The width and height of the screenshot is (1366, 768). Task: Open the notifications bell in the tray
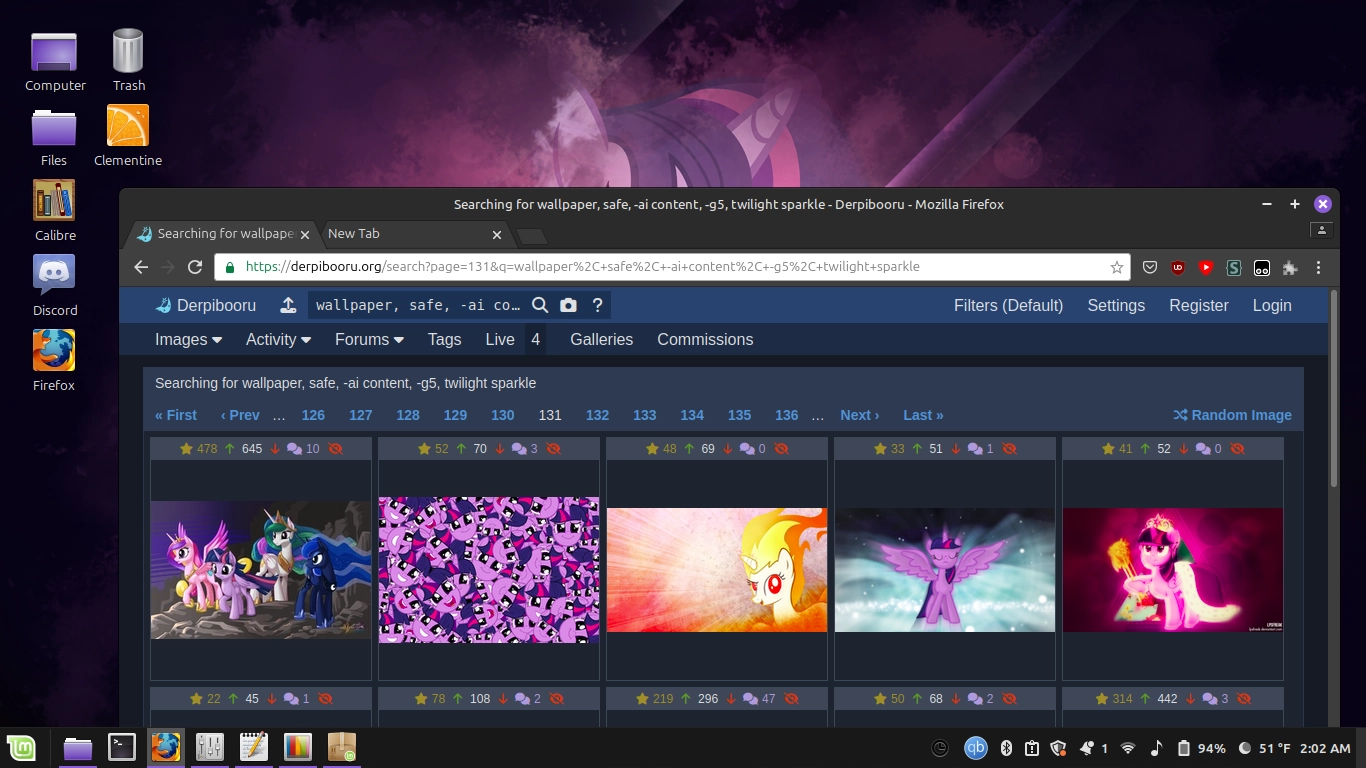[x=1086, y=748]
